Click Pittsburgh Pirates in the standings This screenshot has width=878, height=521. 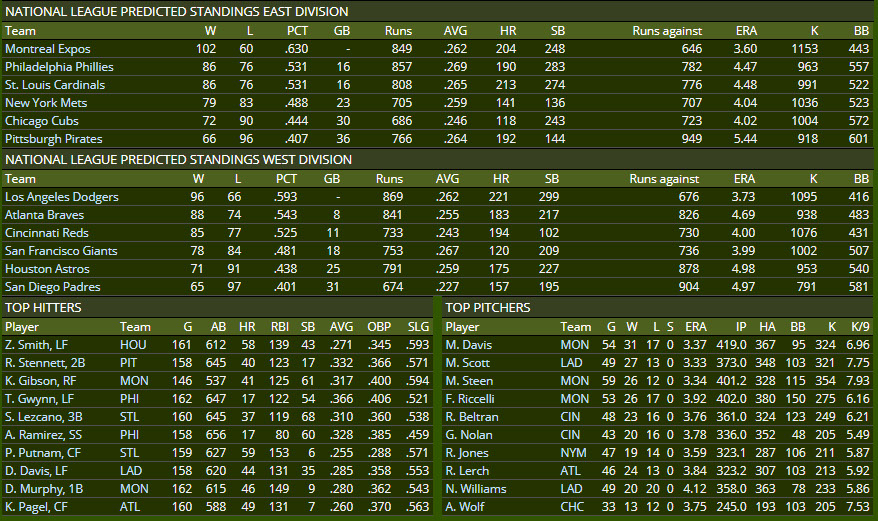point(52,139)
